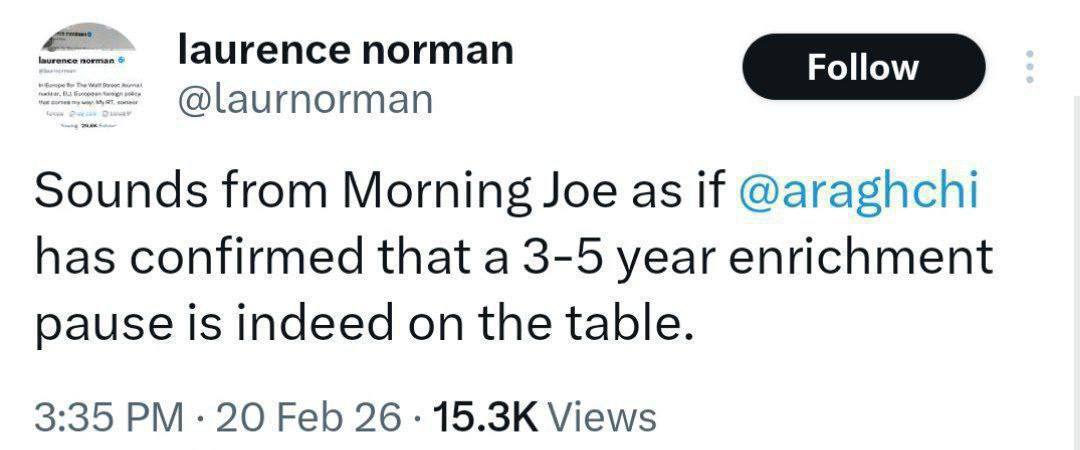Click the word "pause" on the last line

click(97, 324)
